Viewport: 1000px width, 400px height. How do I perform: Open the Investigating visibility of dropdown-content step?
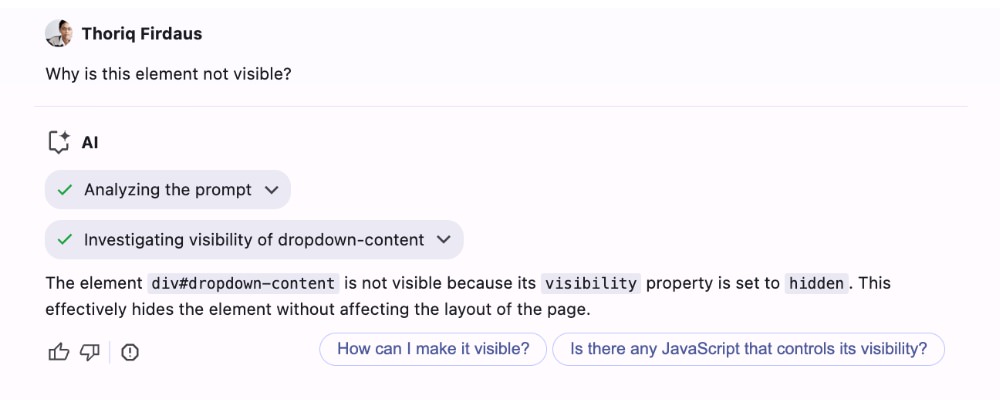[254, 240]
